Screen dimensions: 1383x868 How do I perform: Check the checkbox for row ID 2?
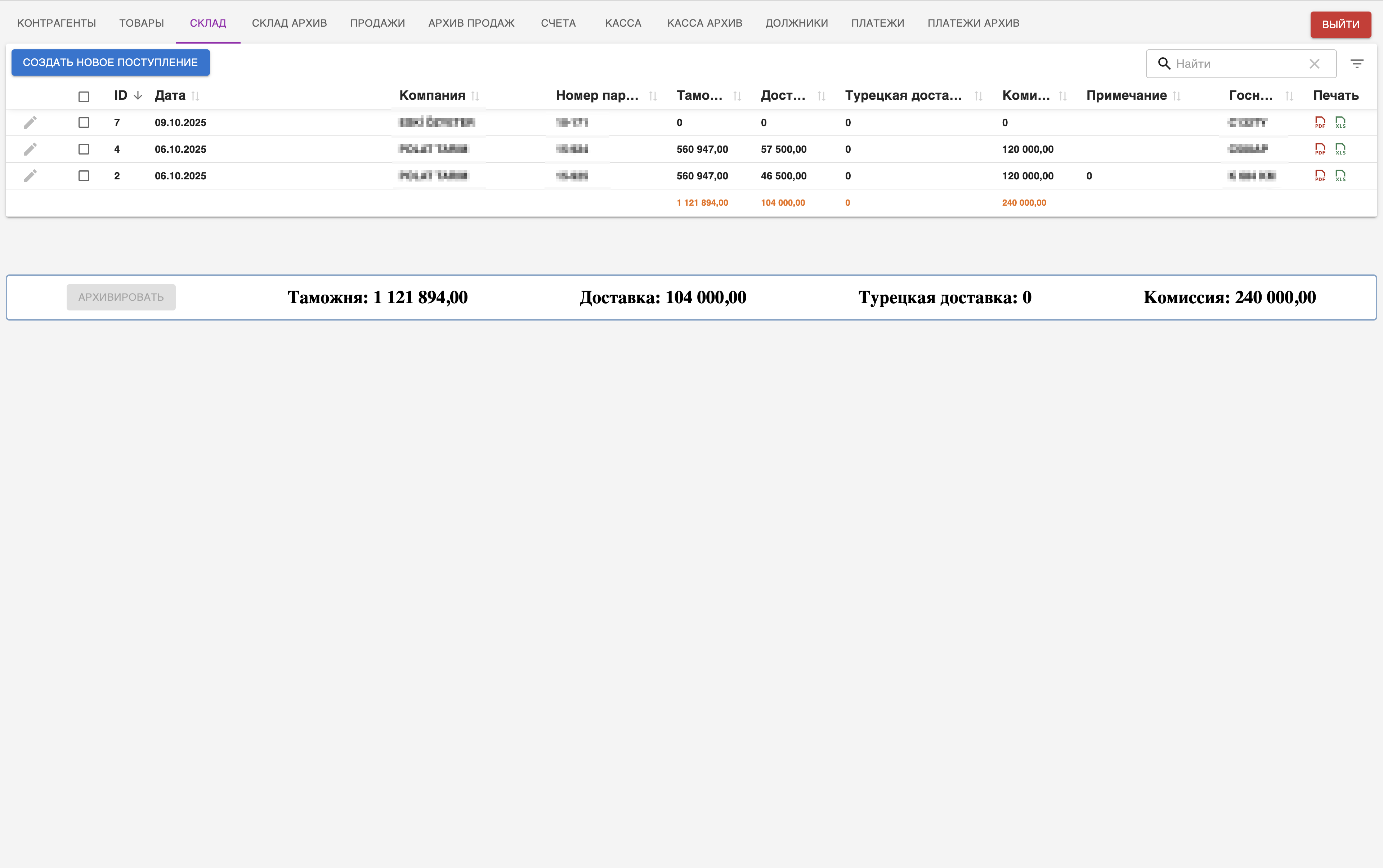pos(84,176)
